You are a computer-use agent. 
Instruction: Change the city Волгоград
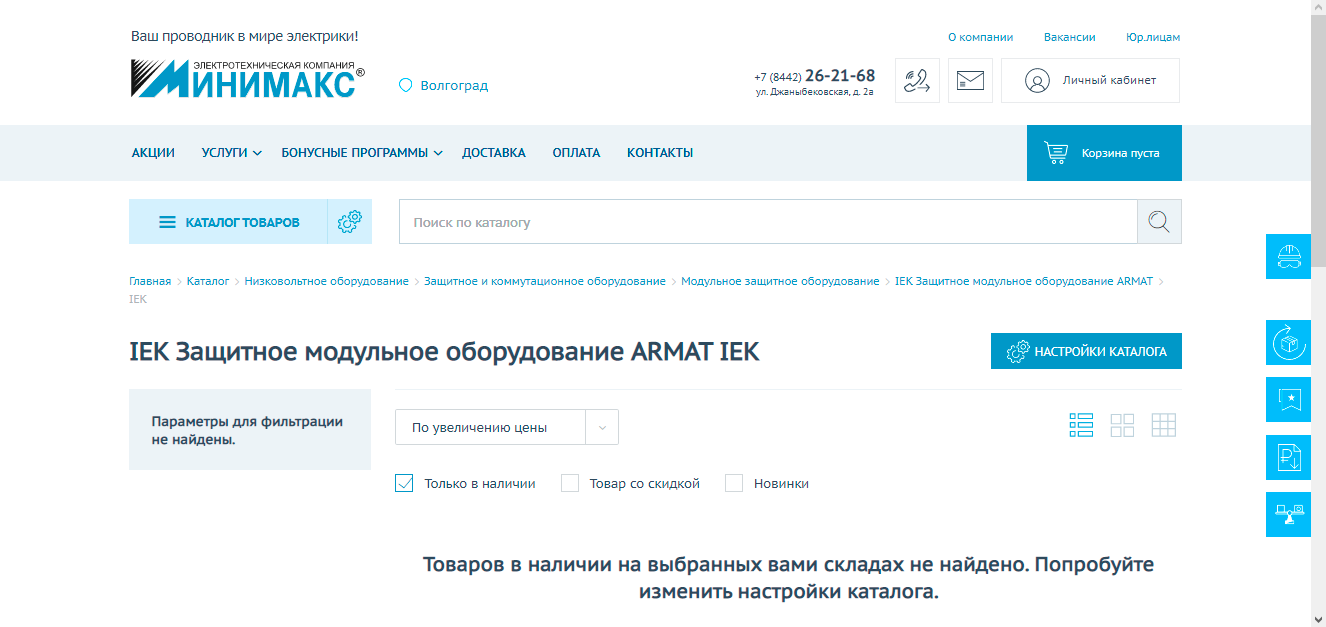click(454, 86)
